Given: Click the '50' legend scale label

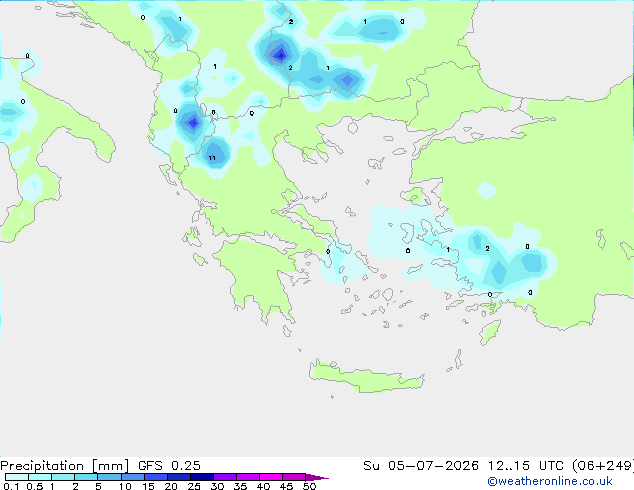Looking at the screenshot, I should [x=309, y=486].
